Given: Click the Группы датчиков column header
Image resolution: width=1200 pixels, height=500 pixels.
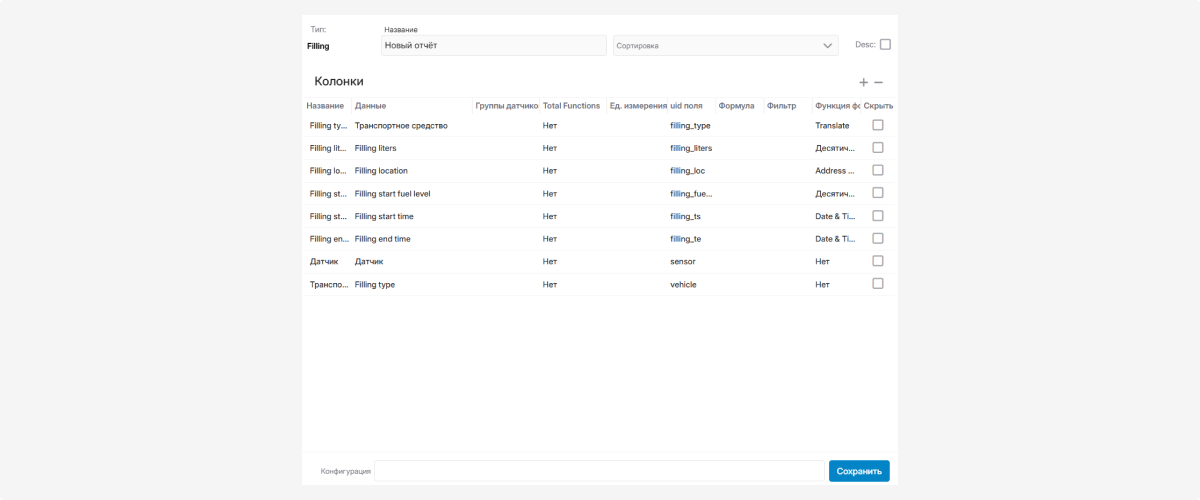Looking at the screenshot, I should 506,105.
